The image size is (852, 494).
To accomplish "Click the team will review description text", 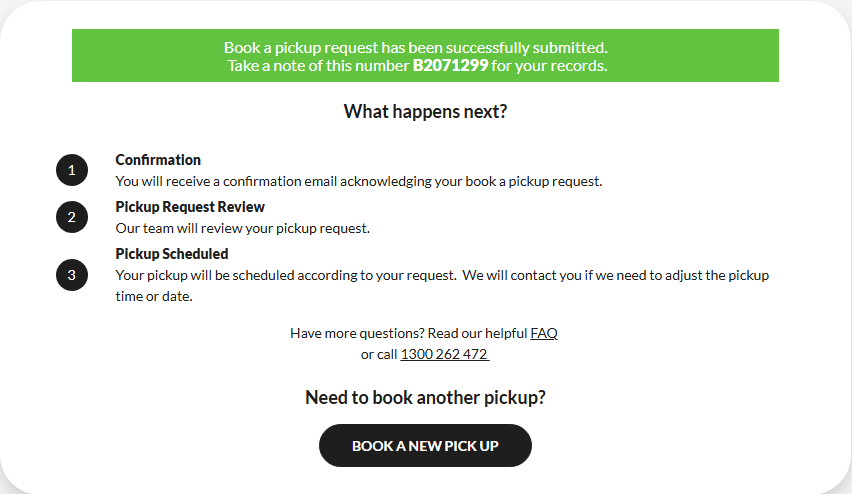I will click(242, 228).
